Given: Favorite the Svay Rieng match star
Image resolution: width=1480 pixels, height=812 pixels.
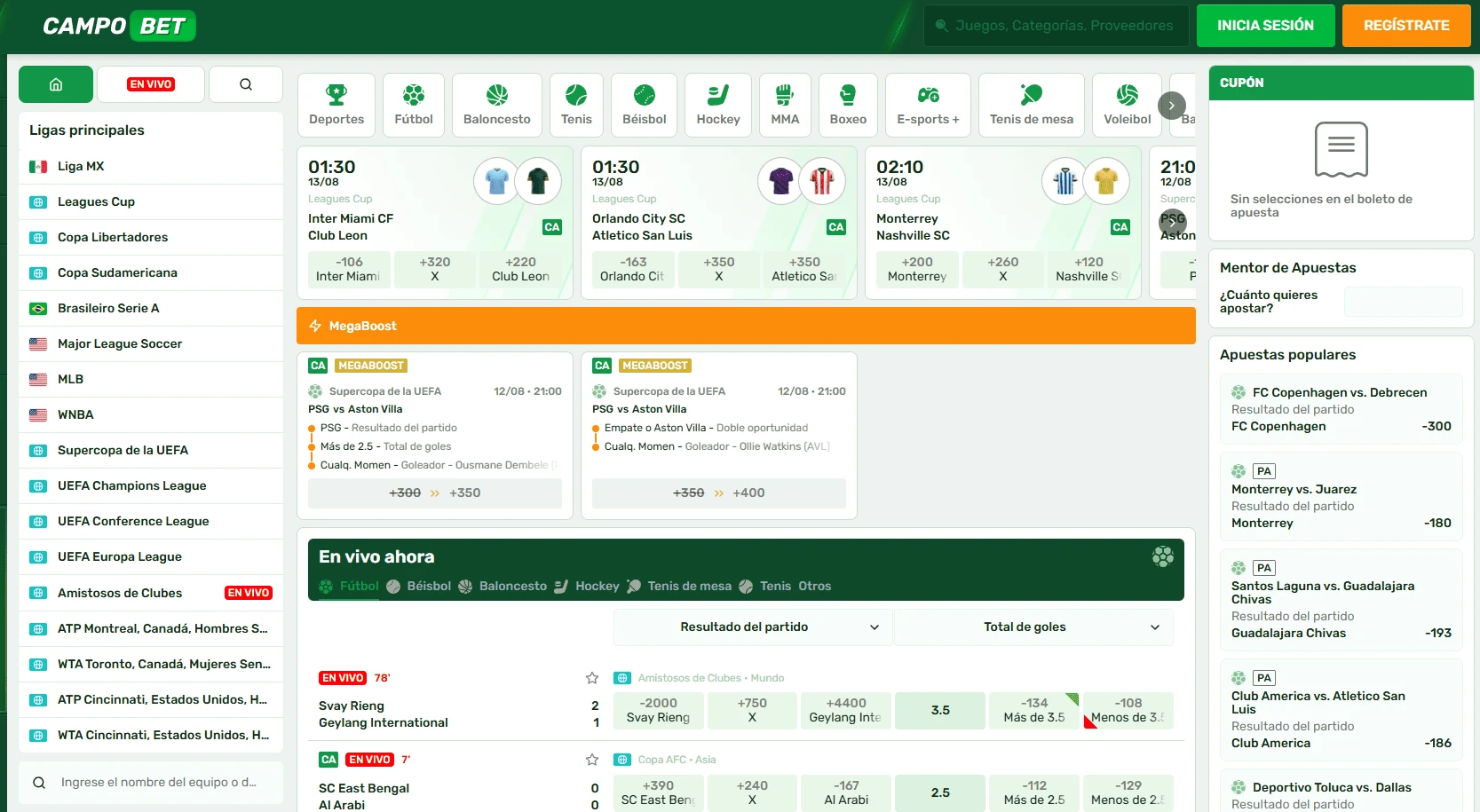Looking at the screenshot, I should 592,678.
